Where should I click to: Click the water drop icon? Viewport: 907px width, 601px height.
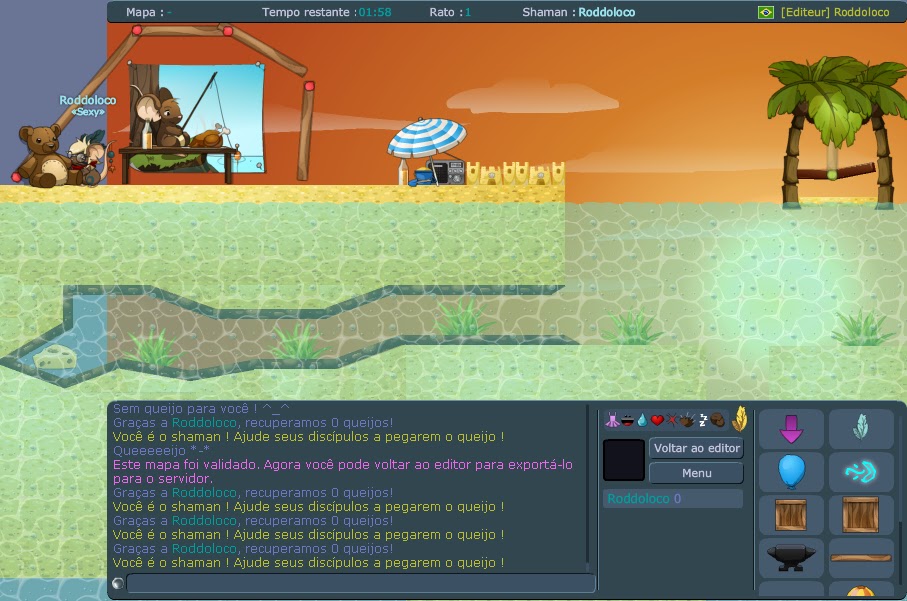pyautogui.click(x=641, y=420)
